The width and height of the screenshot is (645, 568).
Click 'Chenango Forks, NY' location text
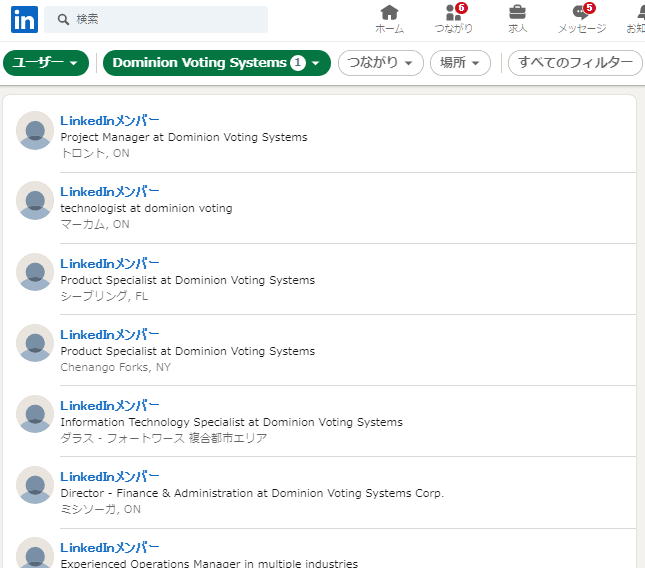116,367
